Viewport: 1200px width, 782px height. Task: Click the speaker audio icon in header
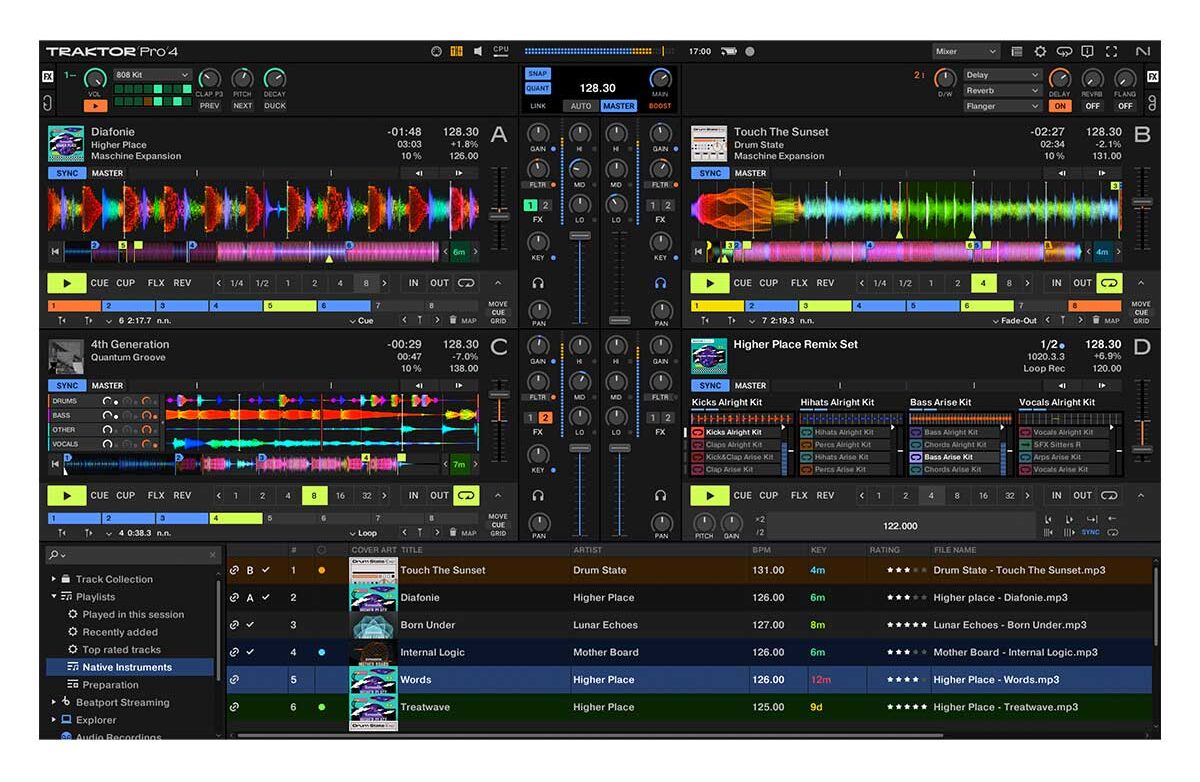[478, 51]
